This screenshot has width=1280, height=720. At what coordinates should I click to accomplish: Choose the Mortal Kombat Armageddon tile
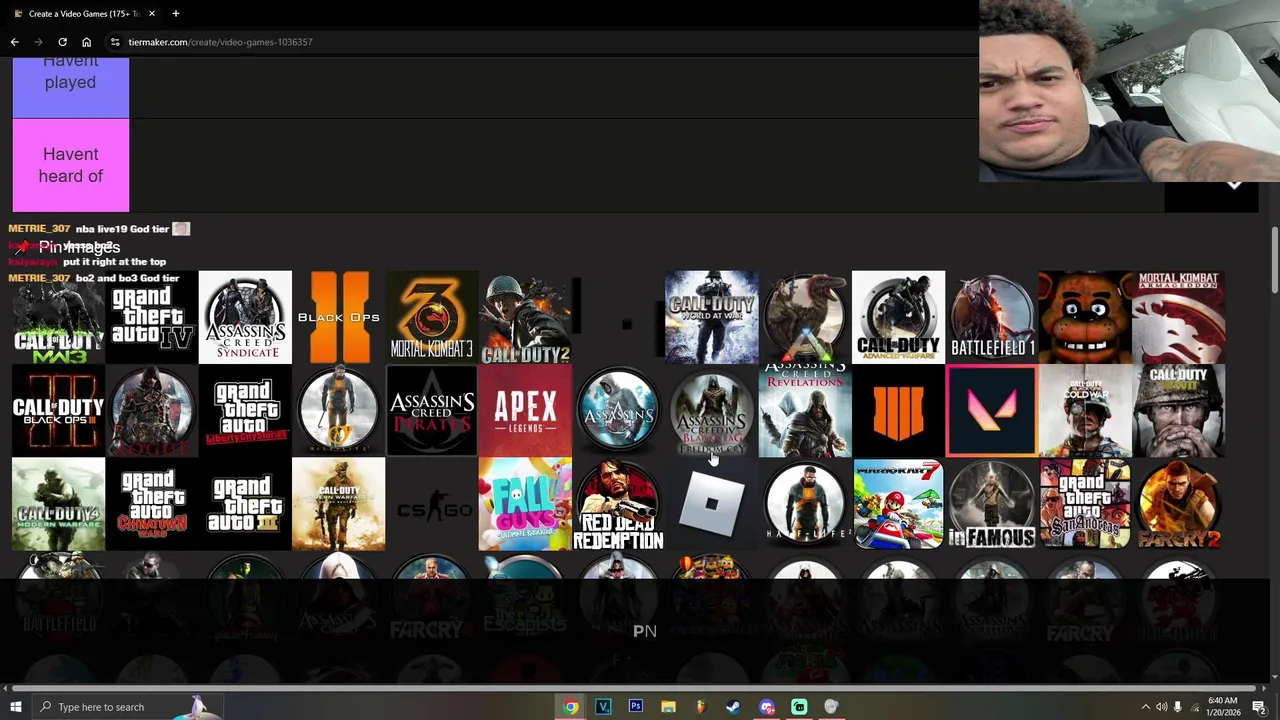pyautogui.click(x=1178, y=317)
